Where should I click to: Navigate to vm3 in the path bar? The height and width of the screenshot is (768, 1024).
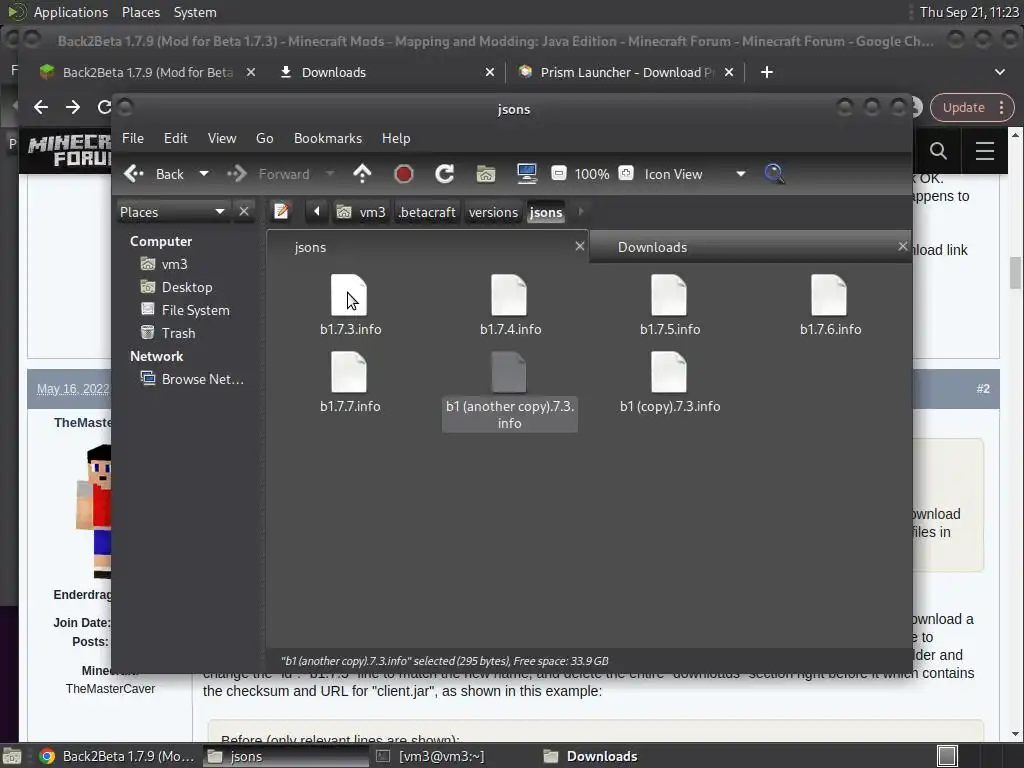click(x=361, y=212)
